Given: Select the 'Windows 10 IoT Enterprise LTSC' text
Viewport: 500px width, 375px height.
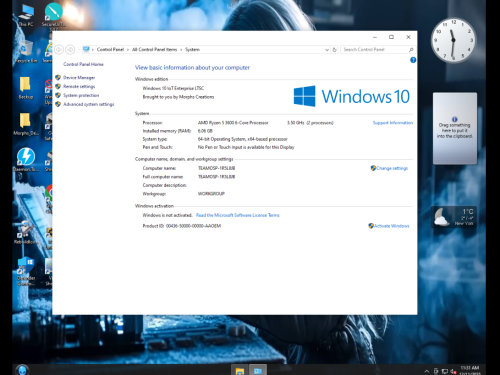Looking at the screenshot, I should tap(173, 88).
